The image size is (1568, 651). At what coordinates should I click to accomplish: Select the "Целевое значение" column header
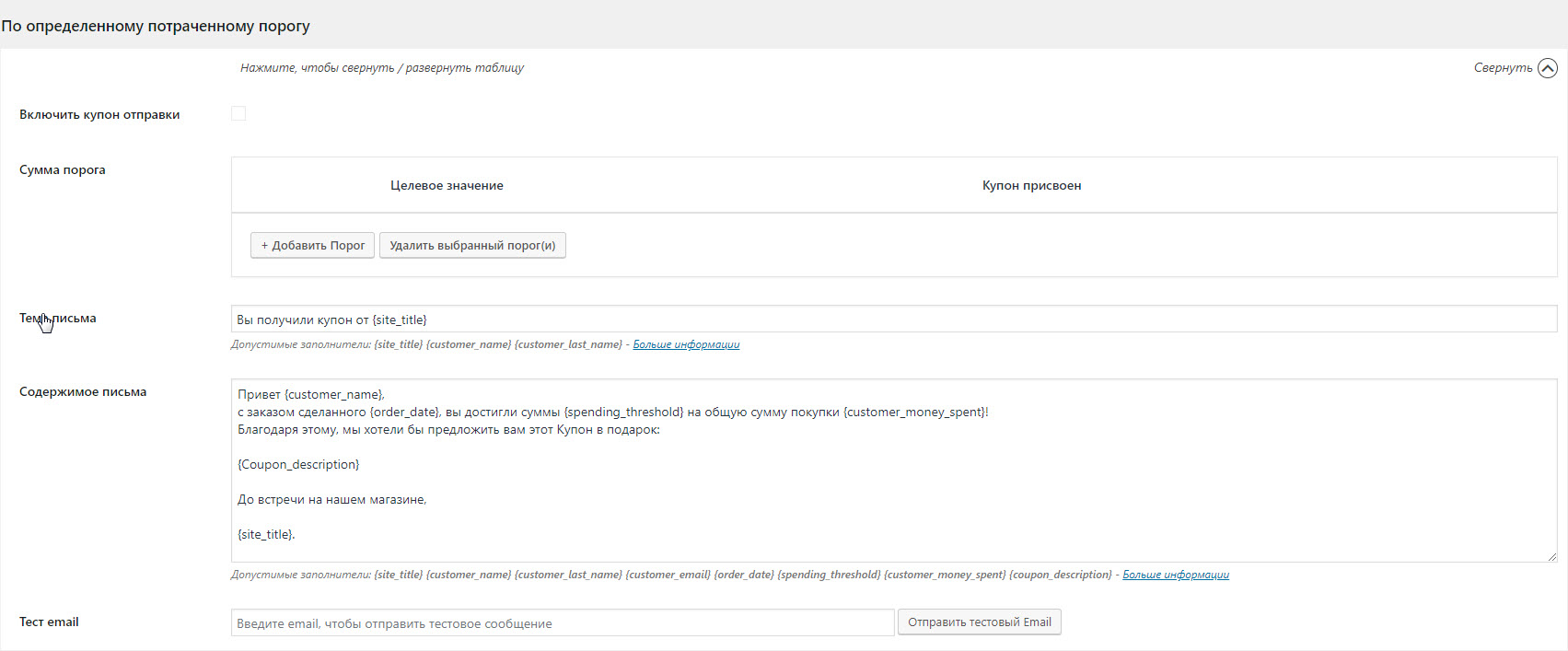click(x=447, y=186)
